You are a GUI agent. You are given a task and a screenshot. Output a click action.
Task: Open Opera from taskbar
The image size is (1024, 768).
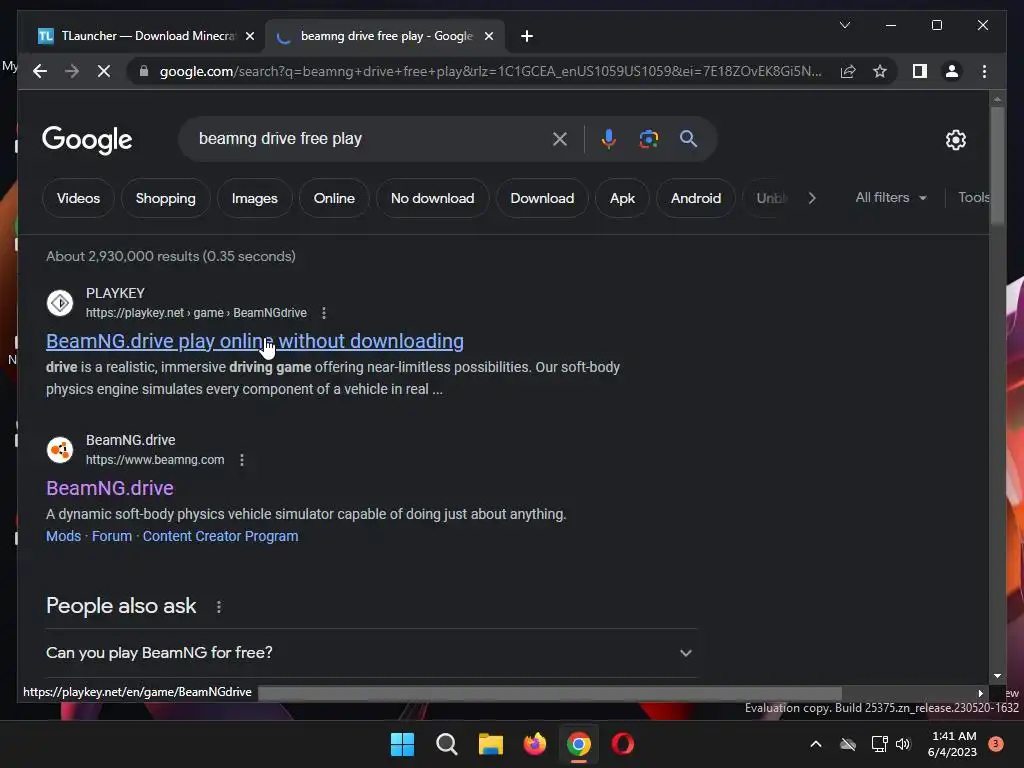tap(622, 744)
